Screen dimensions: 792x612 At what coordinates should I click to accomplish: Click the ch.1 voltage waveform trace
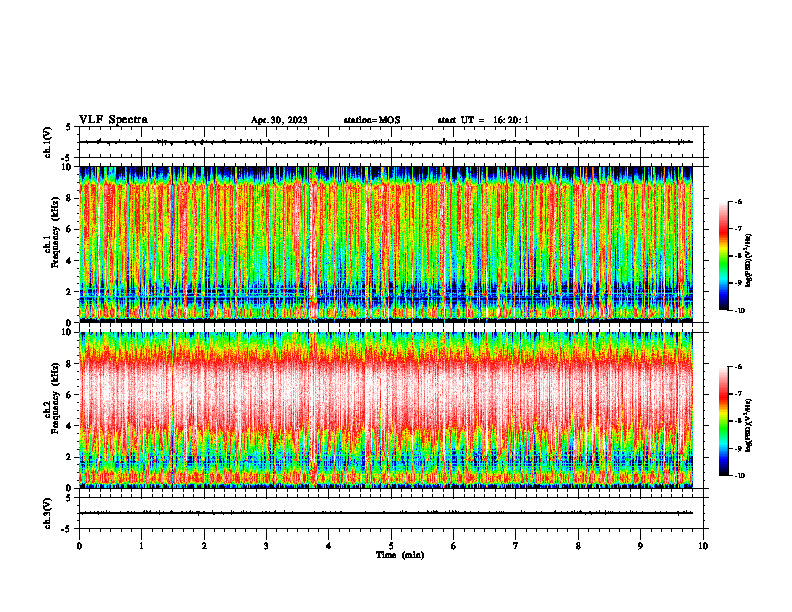coord(386,142)
